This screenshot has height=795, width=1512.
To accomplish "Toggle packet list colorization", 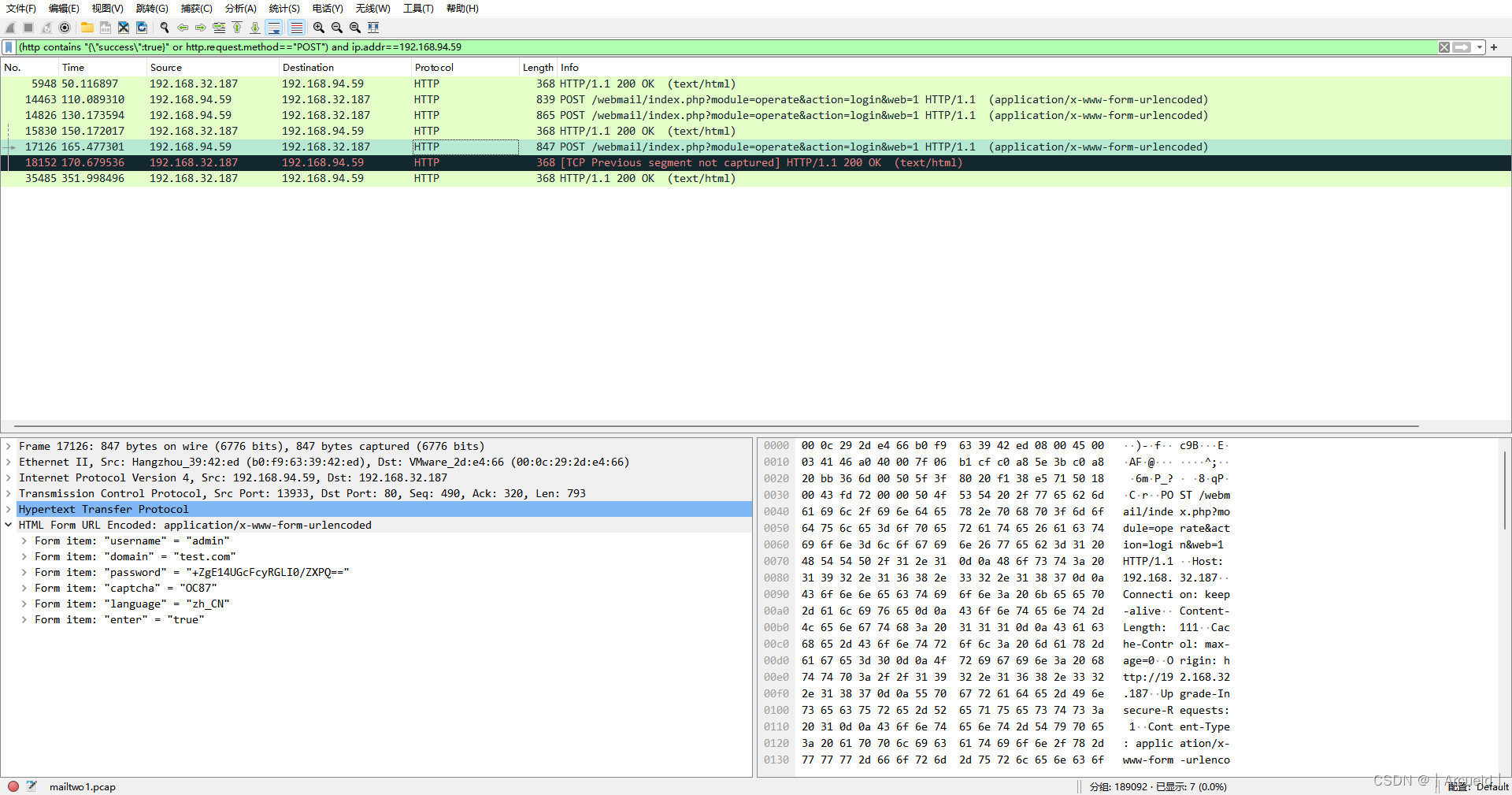I will (296, 28).
